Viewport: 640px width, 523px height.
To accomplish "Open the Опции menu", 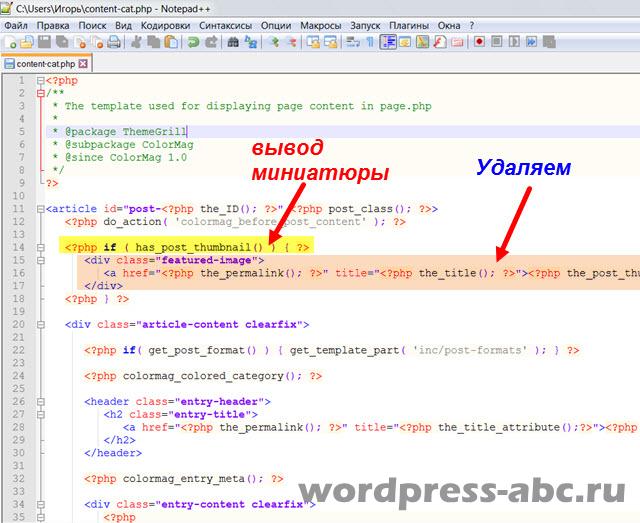I will [276, 26].
